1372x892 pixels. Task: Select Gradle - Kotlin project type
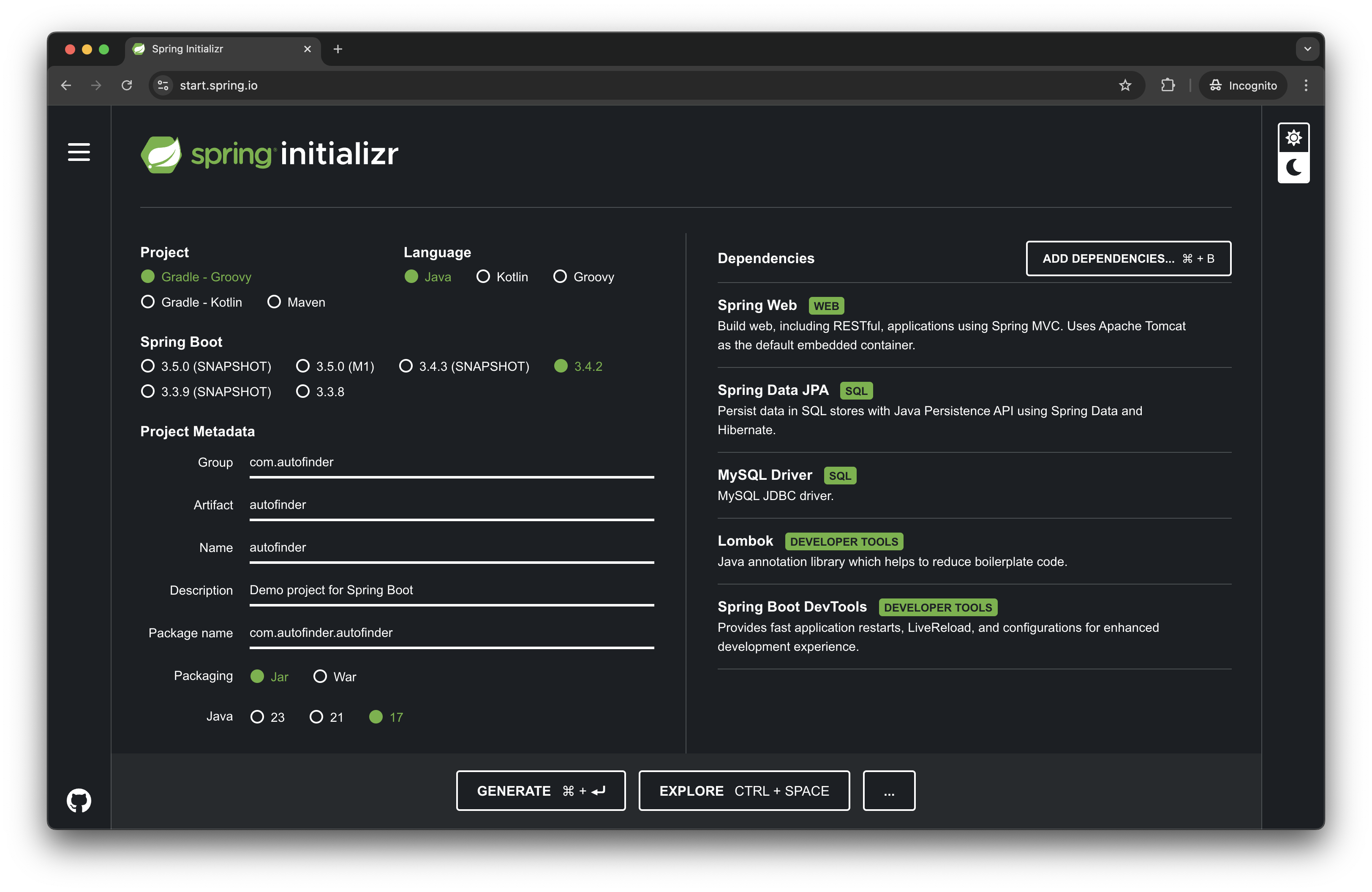click(191, 302)
